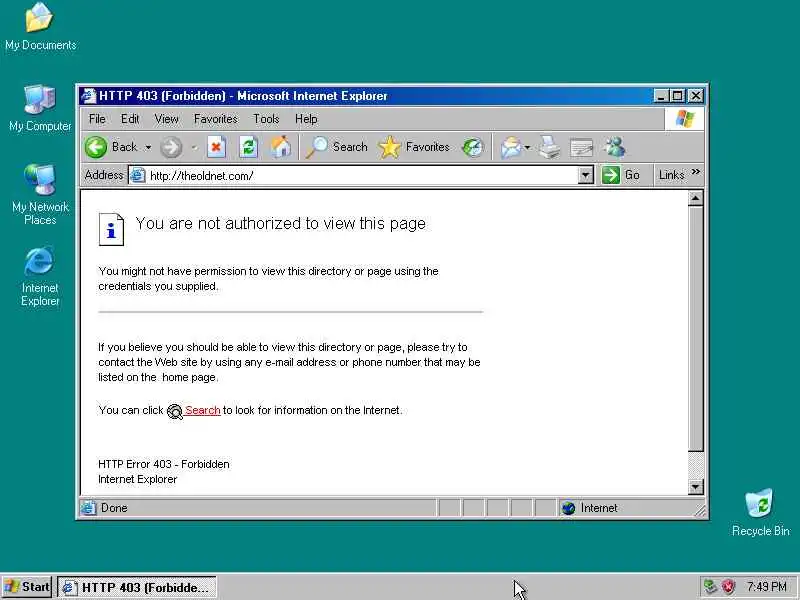800x600 pixels.
Task: Open the Favorites pane with star icon
Action: (414, 147)
